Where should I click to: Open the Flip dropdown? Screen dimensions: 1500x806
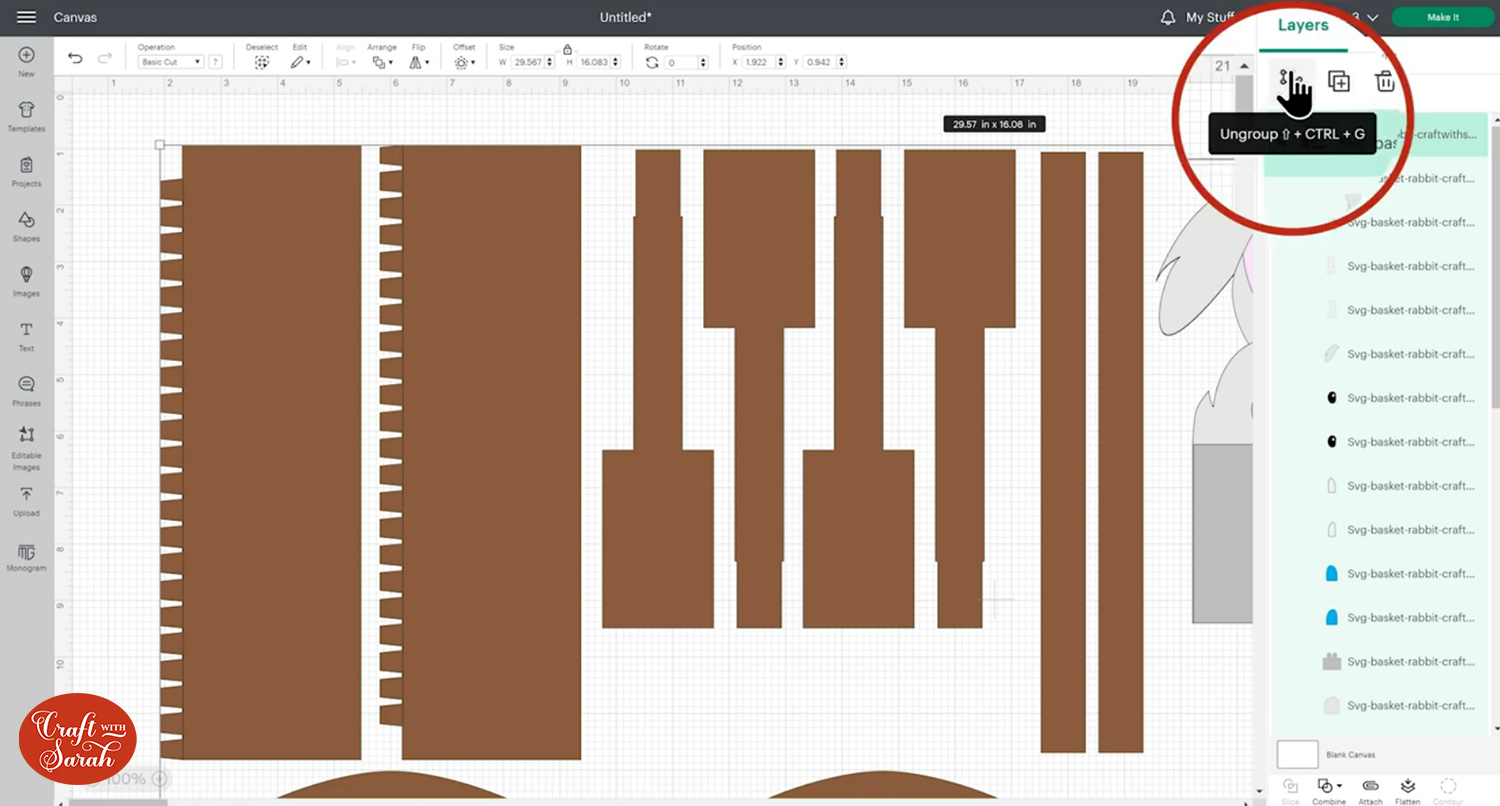pyautogui.click(x=421, y=62)
